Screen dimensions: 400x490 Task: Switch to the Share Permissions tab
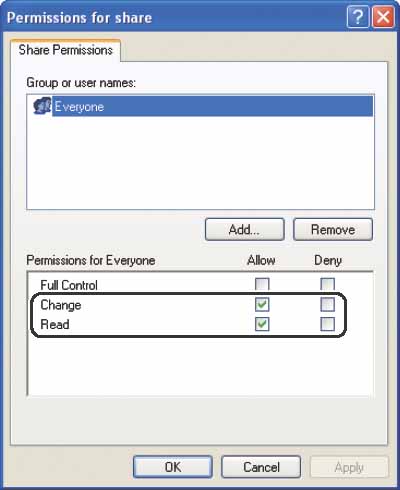[65, 50]
